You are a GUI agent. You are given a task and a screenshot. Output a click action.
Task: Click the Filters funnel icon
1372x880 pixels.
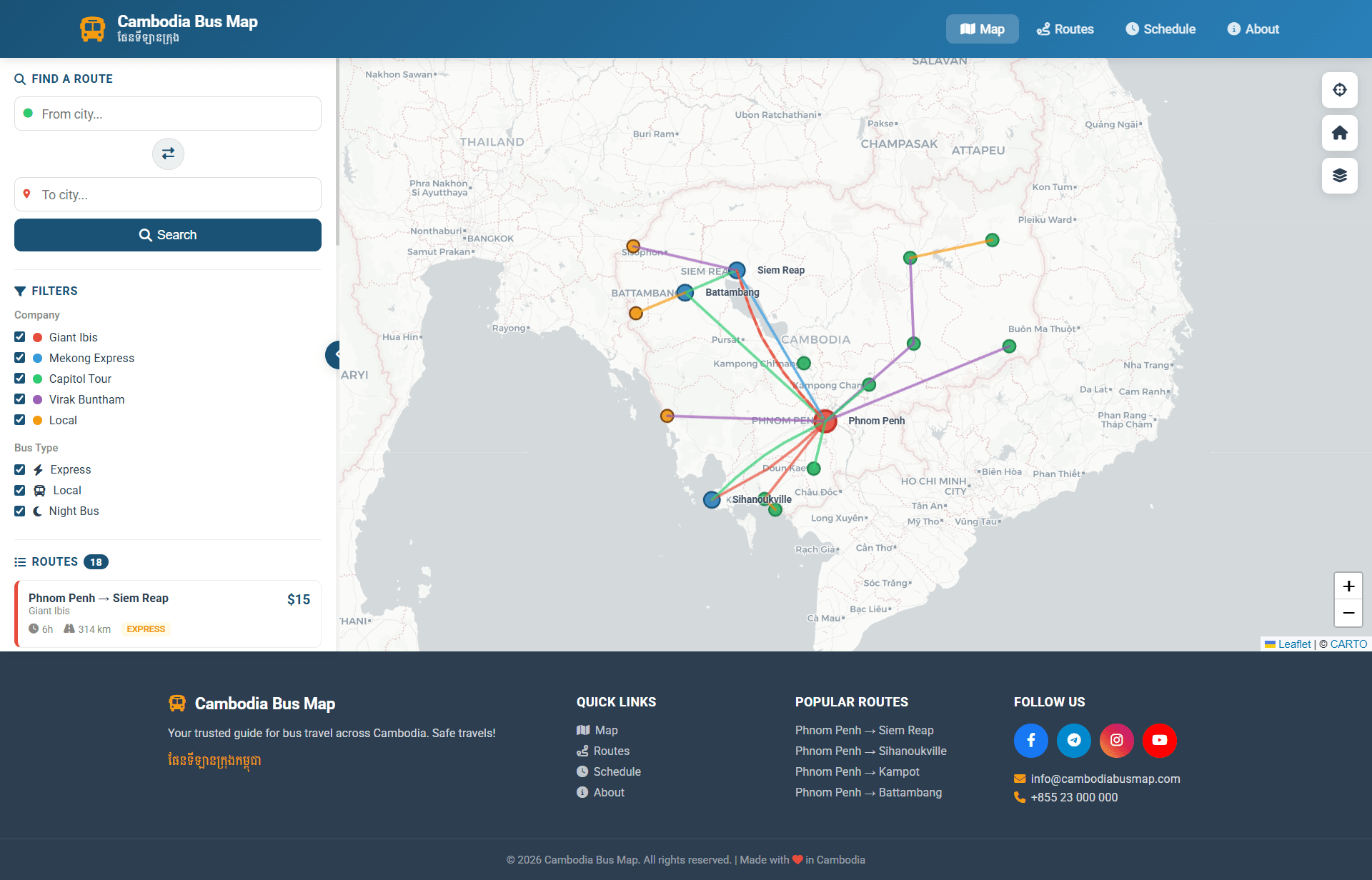click(20, 291)
